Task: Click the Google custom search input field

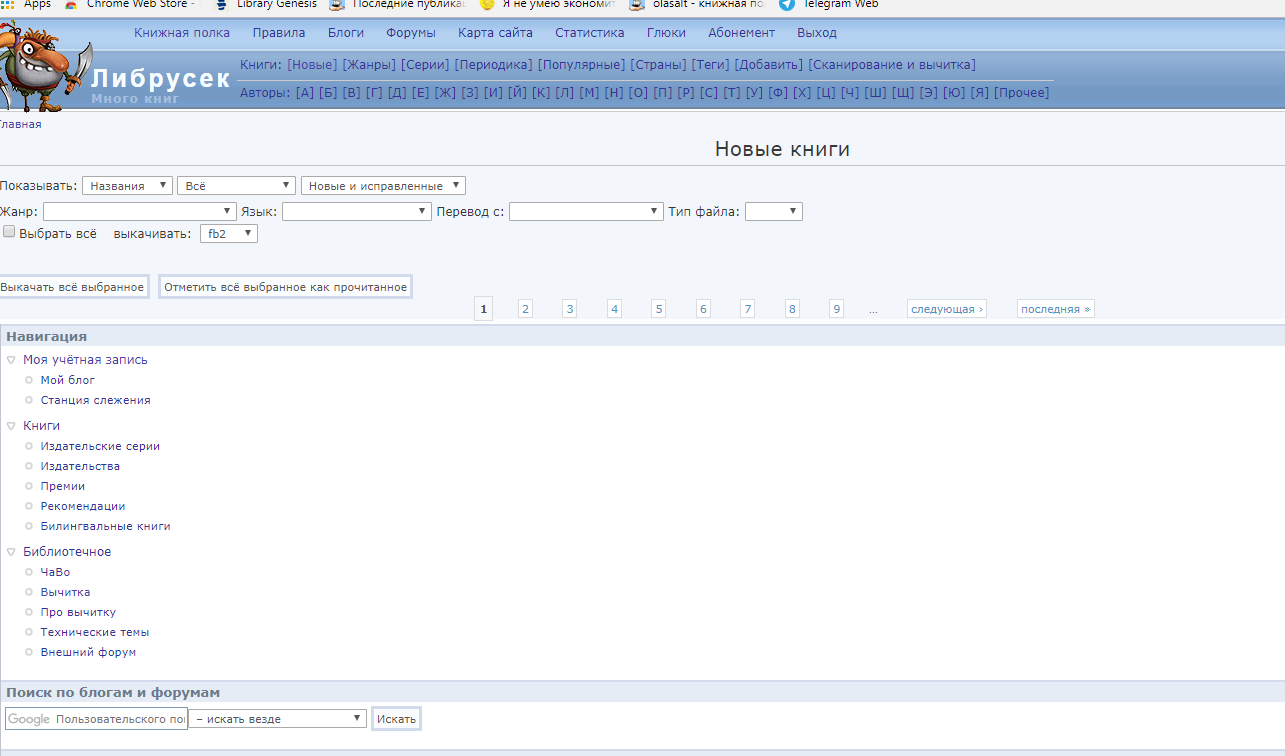Action: [x=96, y=719]
